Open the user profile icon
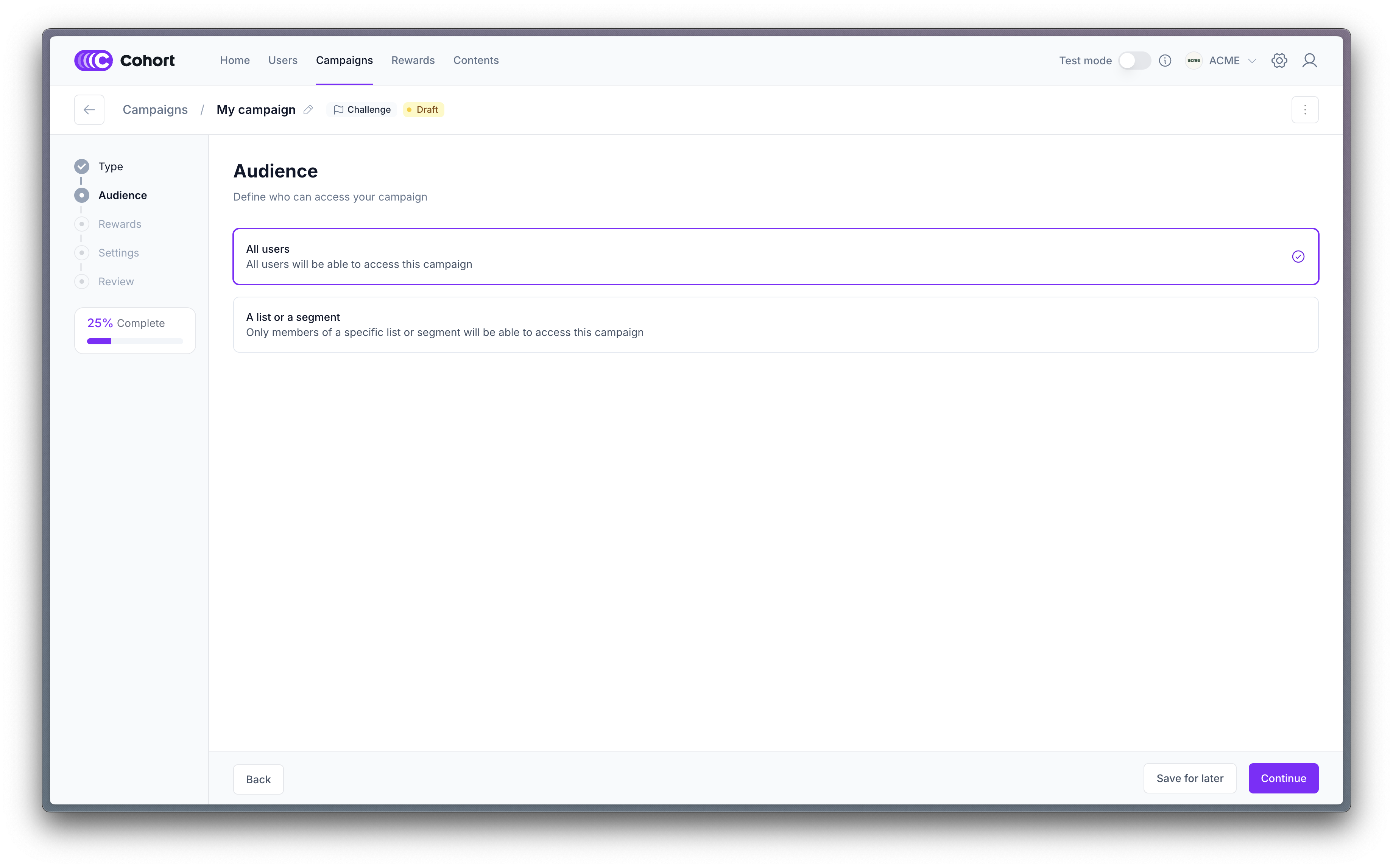Image resolution: width=1393 pixels, height=868 pixels. (x=1309, y=60)
